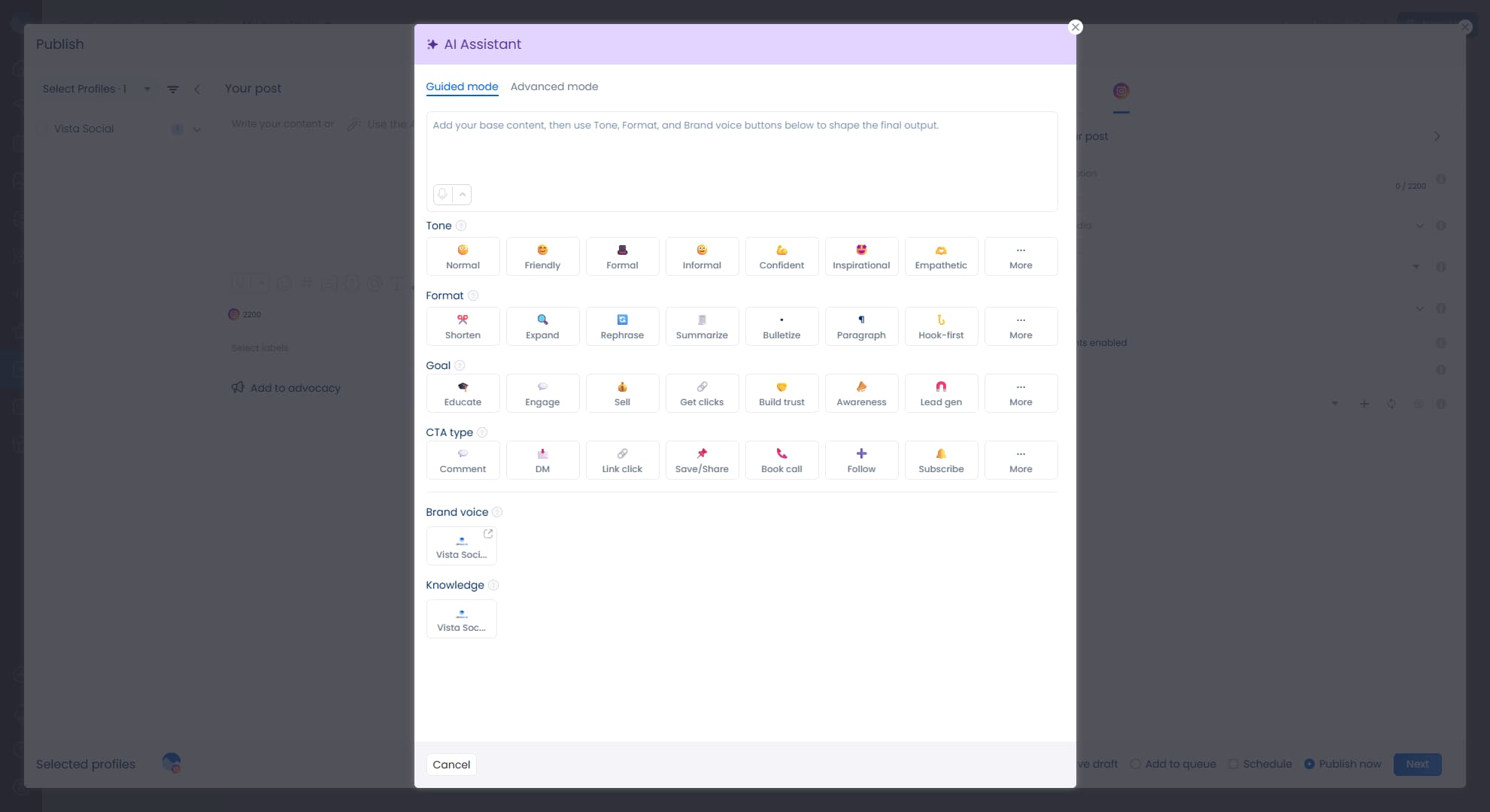This screenshot has width=1490, height=812.
Task: Select the Publish now radio button
Action: click(1310, 764)
